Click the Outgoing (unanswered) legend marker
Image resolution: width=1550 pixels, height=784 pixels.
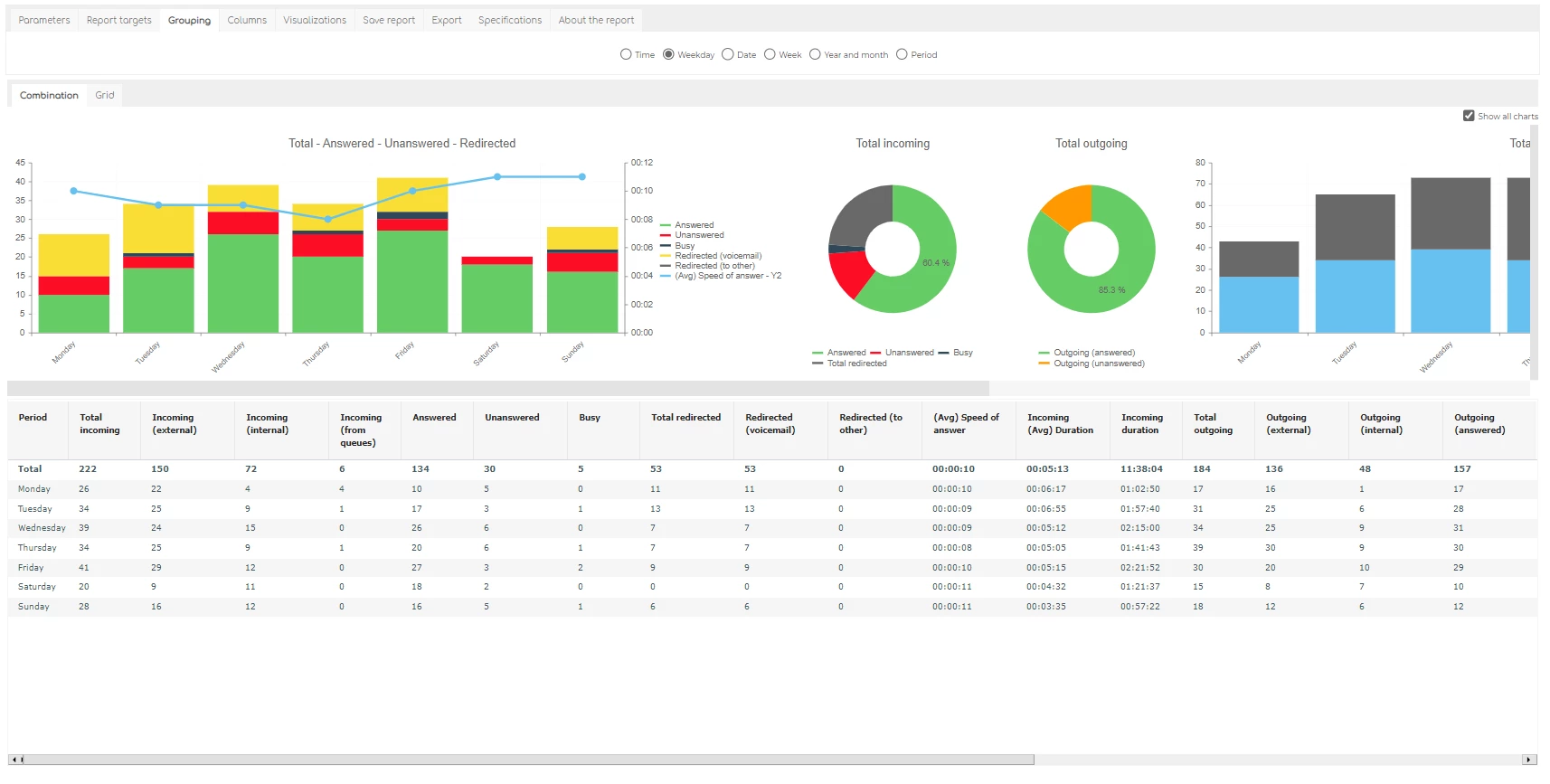click(x=1044, y=364)
